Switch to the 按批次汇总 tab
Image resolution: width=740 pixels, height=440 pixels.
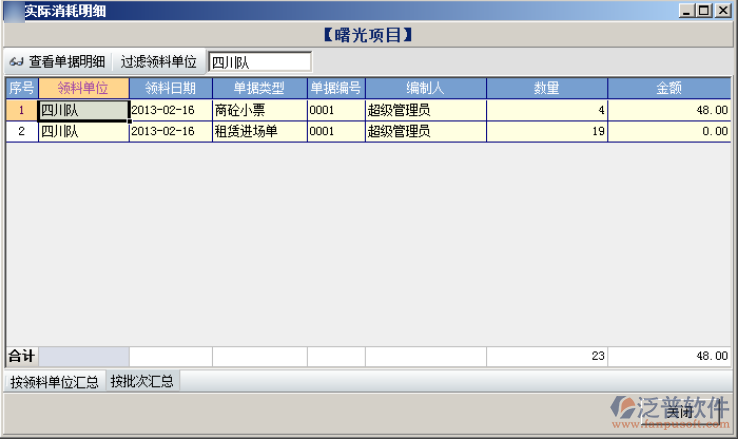[142, 381]
